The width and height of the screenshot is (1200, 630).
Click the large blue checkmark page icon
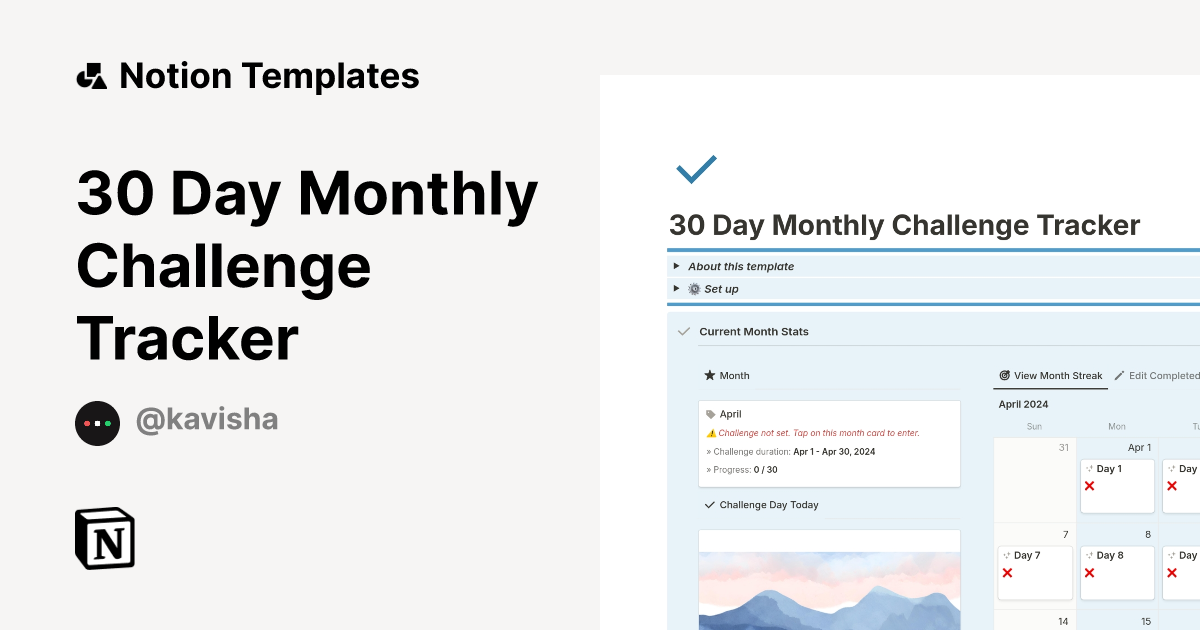coord(696,169)
